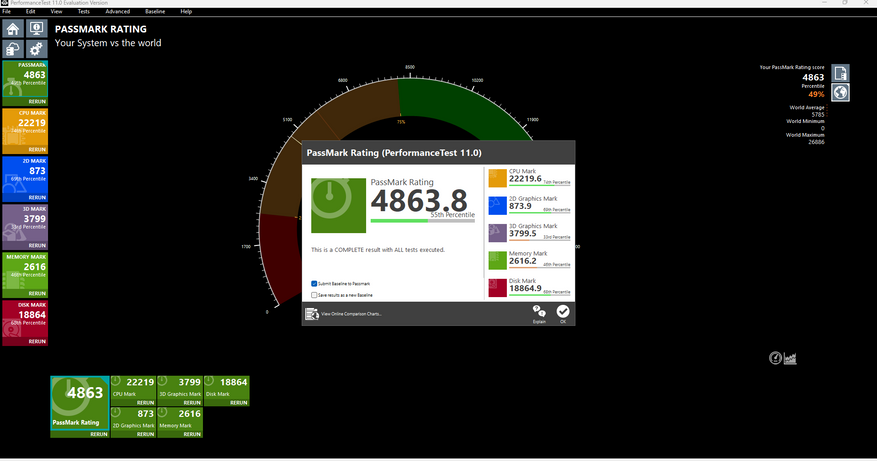Image resolution: width=877 pixels, height=461 pixels.
Task: Select the MEMORY MARK 2616 sidebar tile
Action: coord(25,271)
